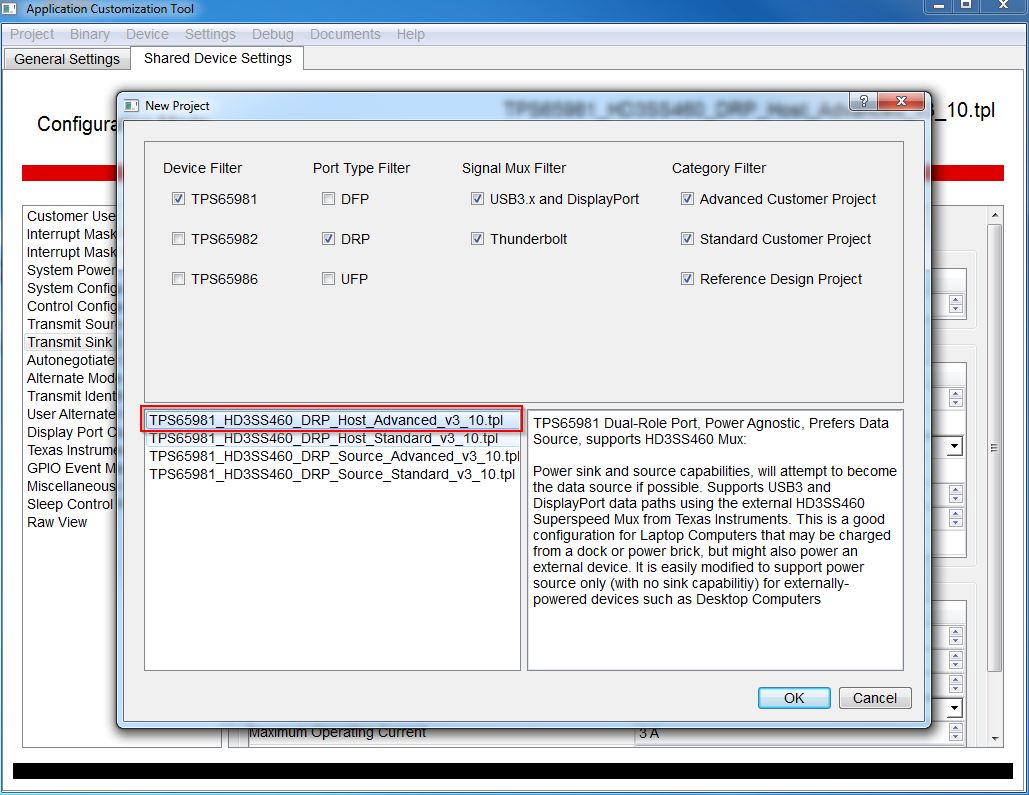
Task: Select Control Config in the settings list
Action: (x=71, y=306)
